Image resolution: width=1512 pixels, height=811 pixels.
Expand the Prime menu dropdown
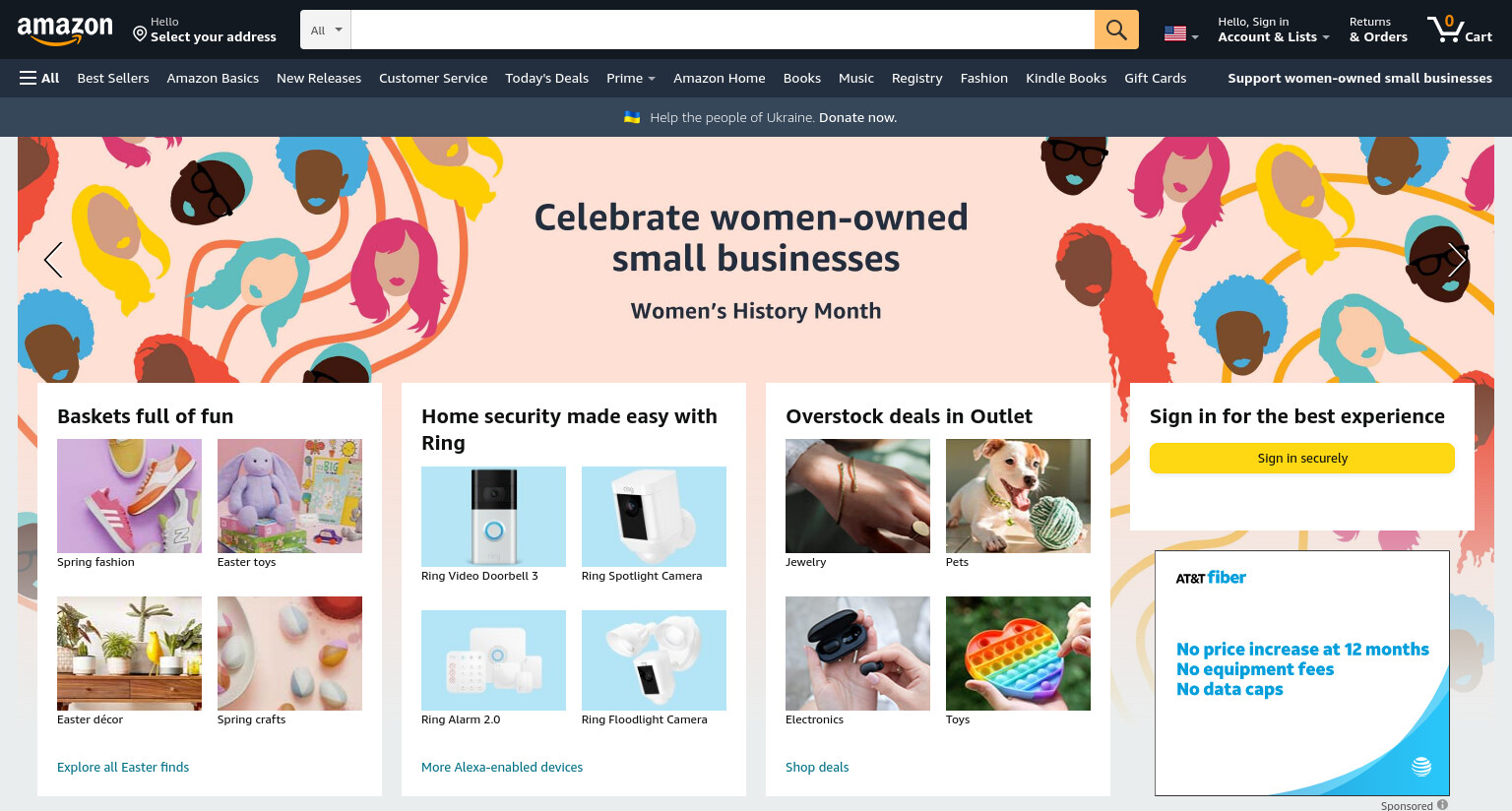point(631,78)
